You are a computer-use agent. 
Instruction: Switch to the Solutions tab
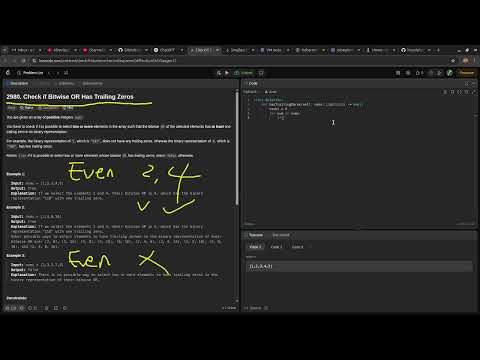[x=66, y=83]
